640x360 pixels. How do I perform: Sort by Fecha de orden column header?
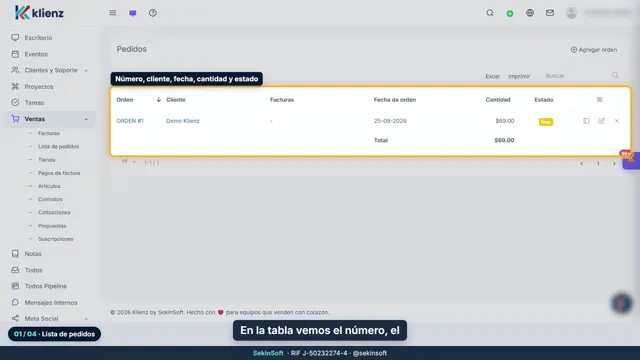coord(395,100)
